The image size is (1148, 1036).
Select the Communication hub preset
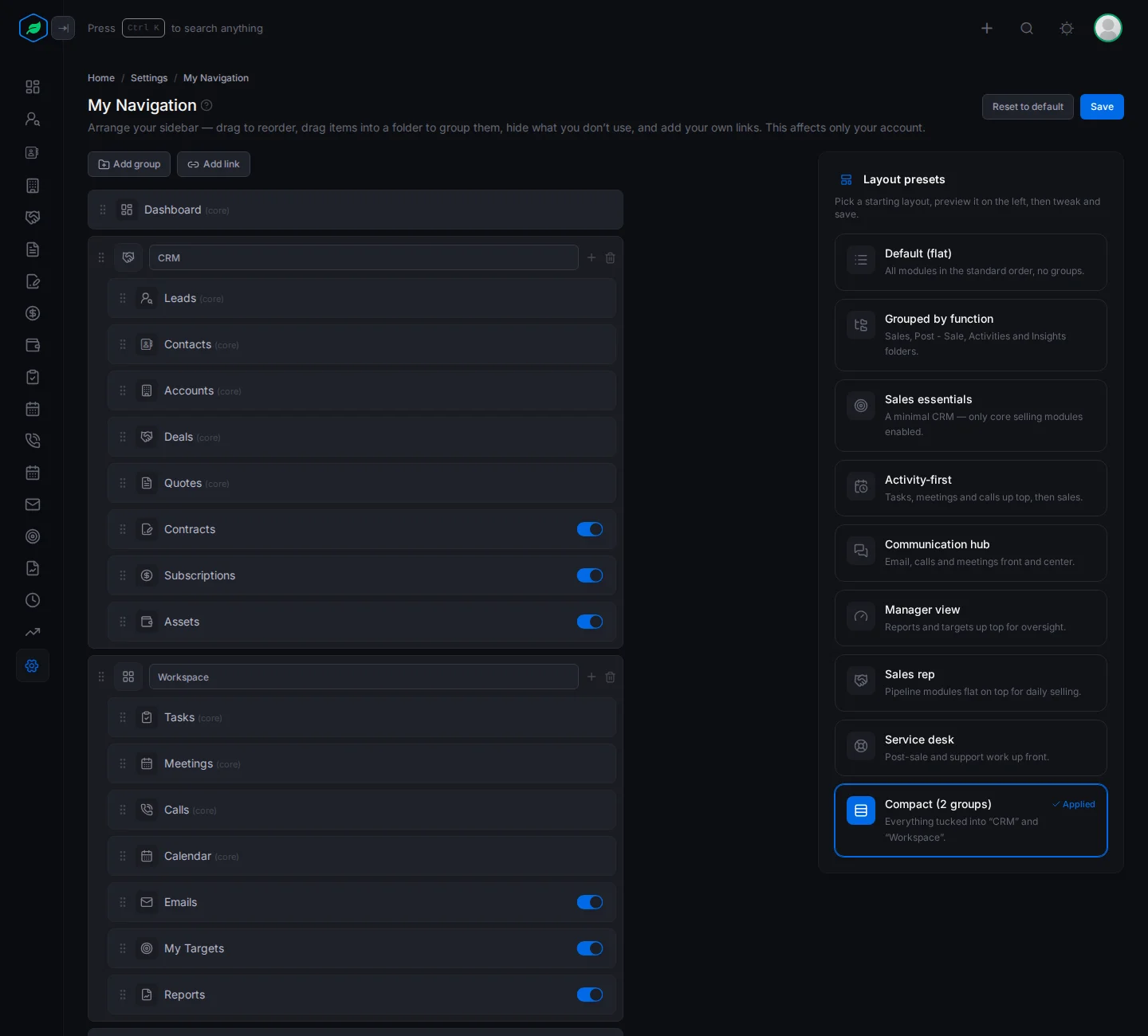971,553
